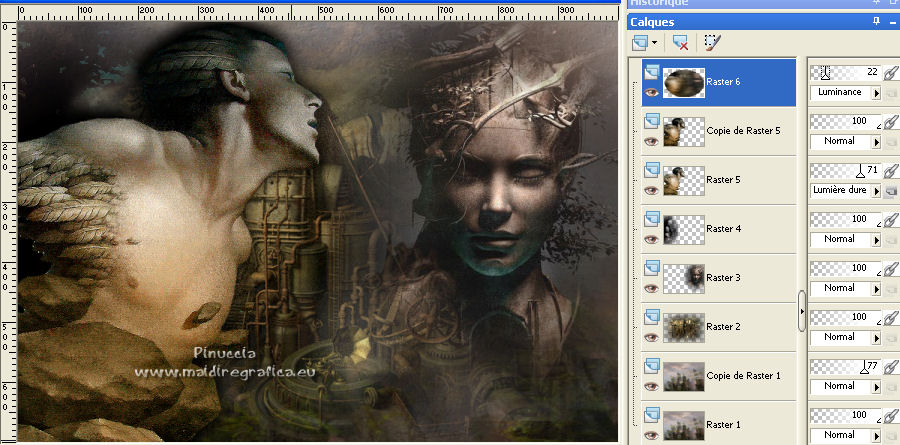Click the Copie de Raster 5 thumbnail

684,131
